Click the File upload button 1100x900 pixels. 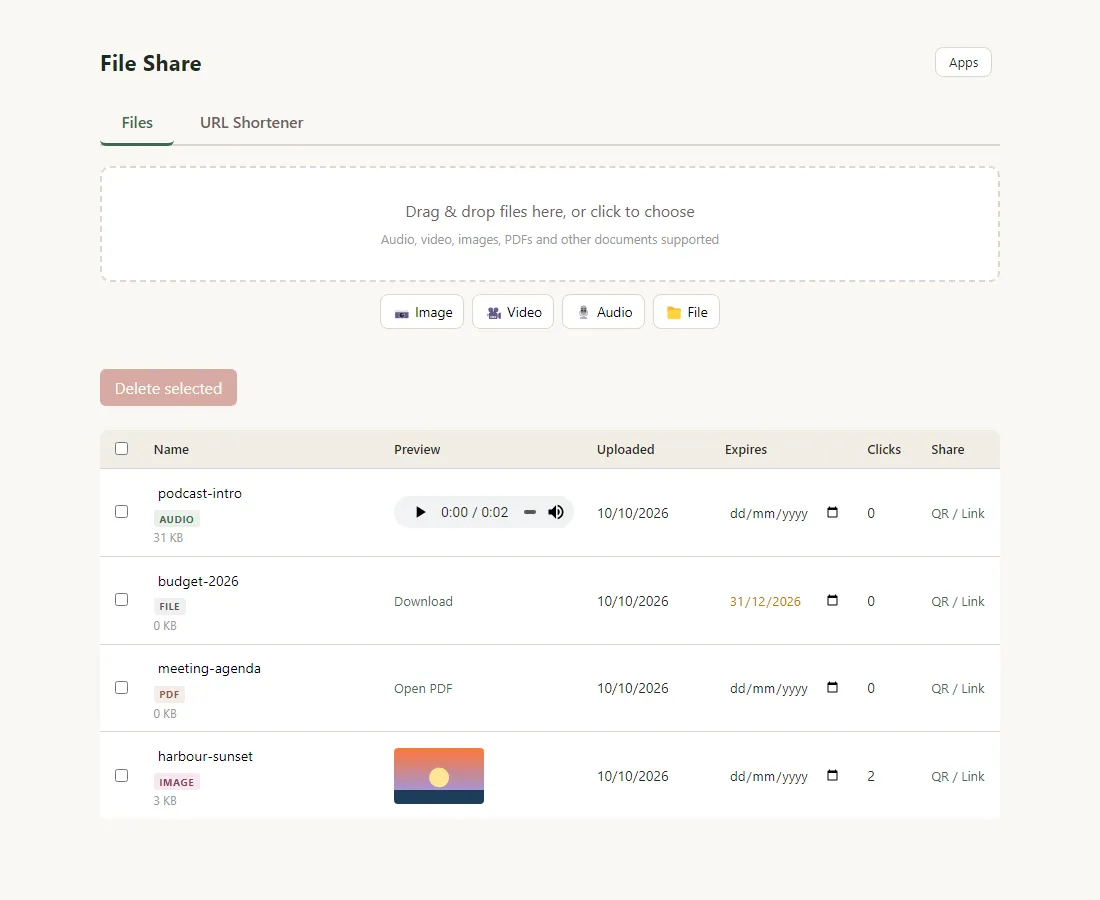686,312
